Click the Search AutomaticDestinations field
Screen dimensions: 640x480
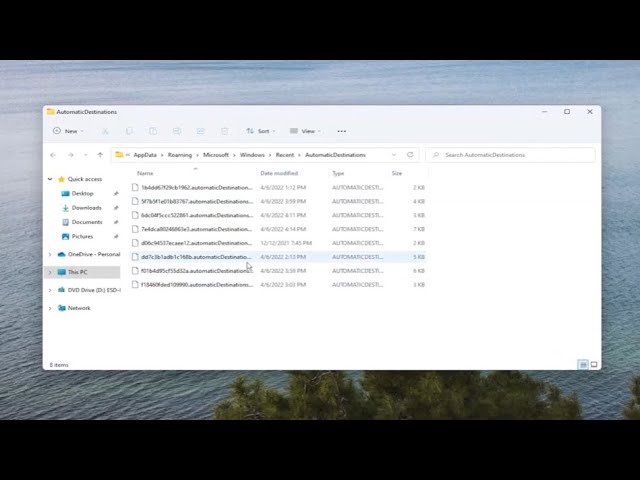pos(510,155)
